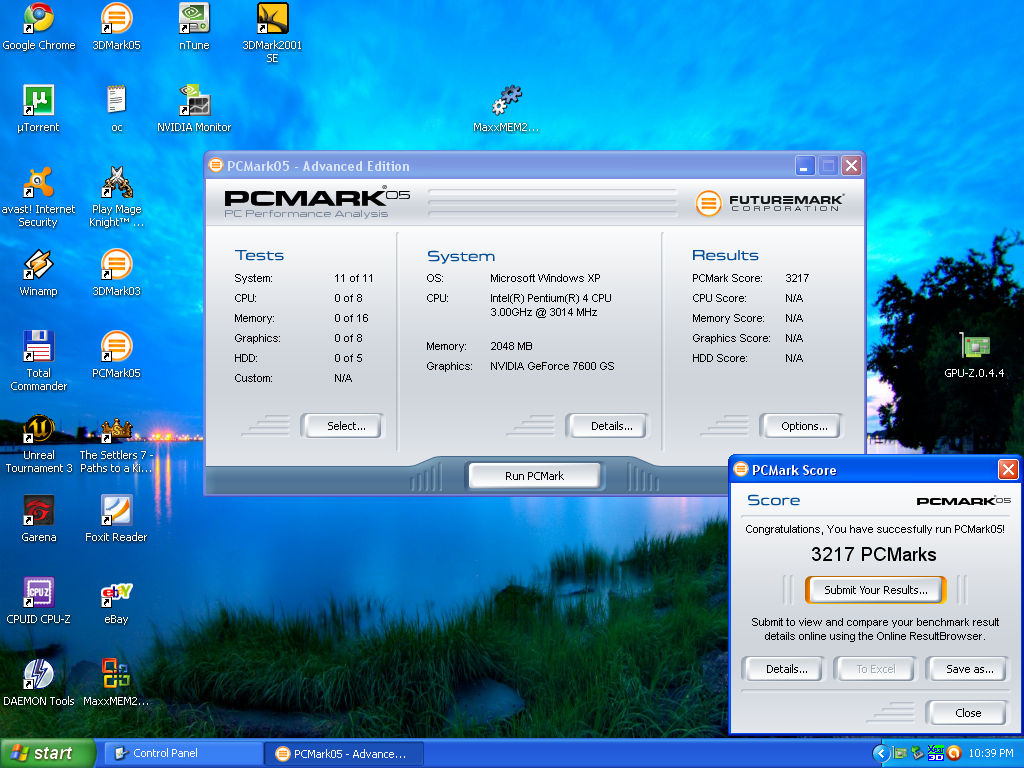Switch to Control Panel taskbar item
Viewport: 1024px width, 768px height.
[184, 754]
